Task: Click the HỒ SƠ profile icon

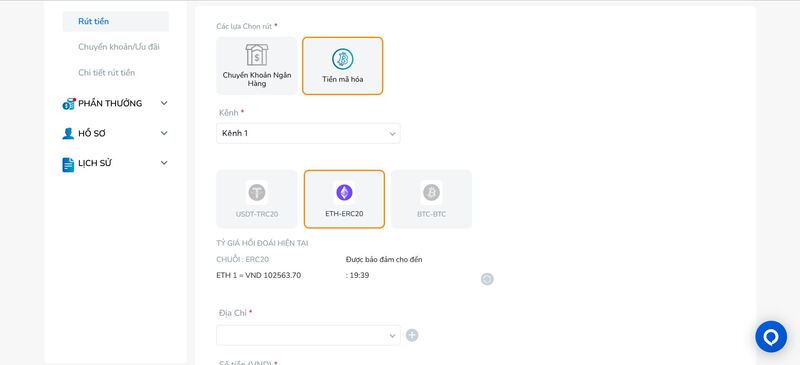Action: pos(68,133)
